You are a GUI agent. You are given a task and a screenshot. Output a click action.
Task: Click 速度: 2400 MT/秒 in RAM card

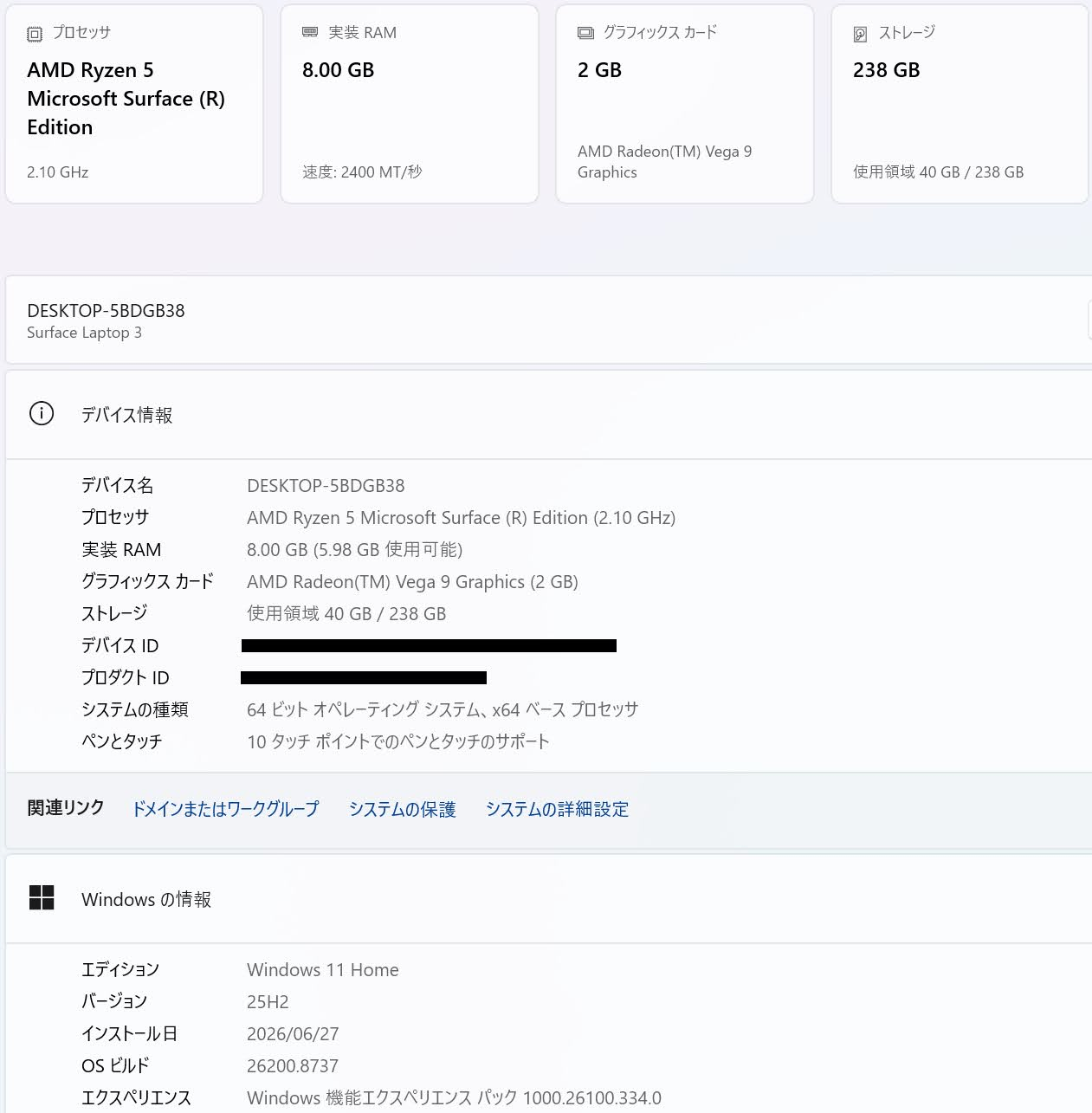(362, 172)
